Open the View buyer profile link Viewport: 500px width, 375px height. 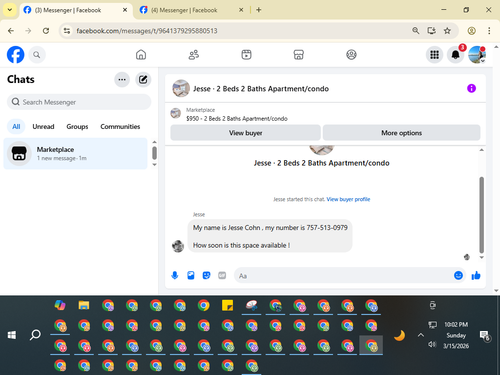(x=348, y=199)
